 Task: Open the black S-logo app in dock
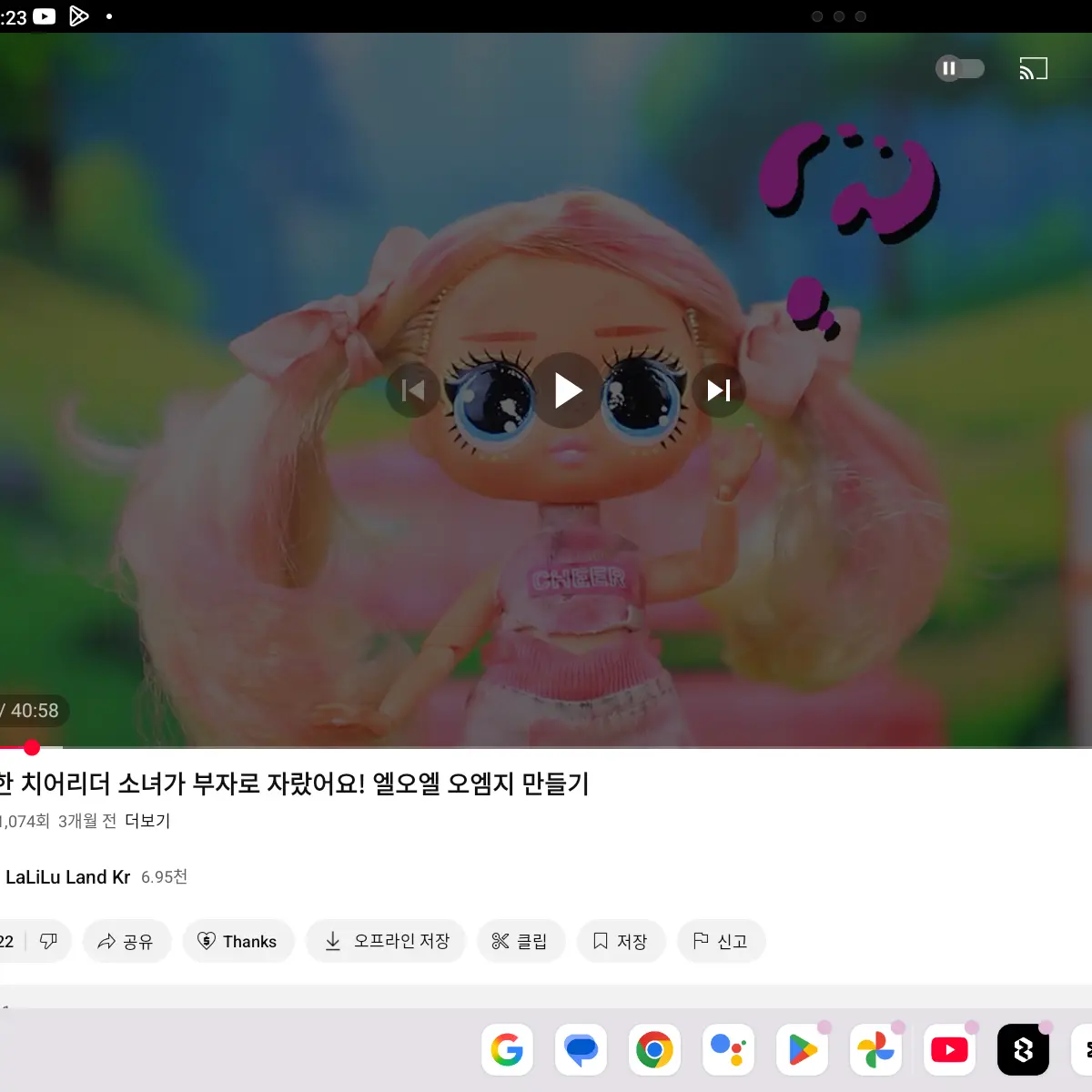[1023, 1050]
